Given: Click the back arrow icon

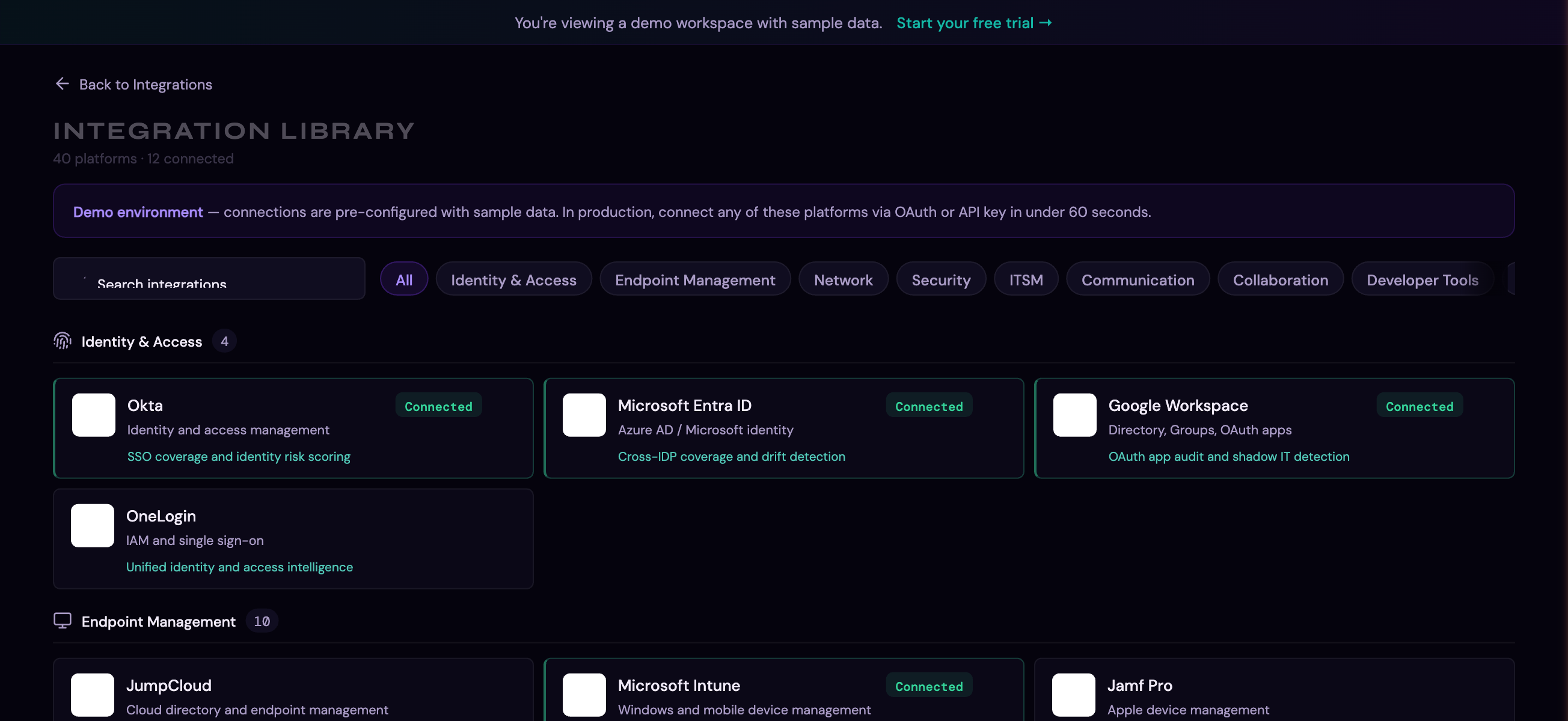Looking at the screenshot, I should coord(62,84).
